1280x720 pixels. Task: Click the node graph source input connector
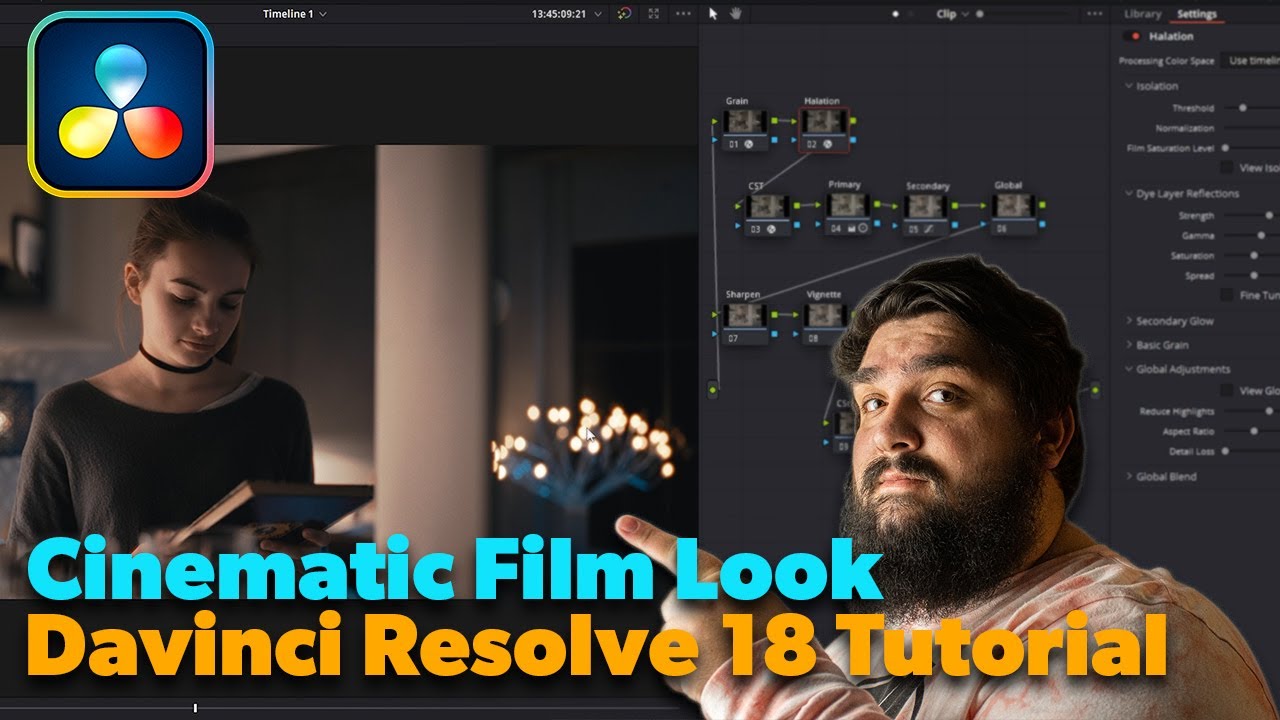(x=713, y=389)
